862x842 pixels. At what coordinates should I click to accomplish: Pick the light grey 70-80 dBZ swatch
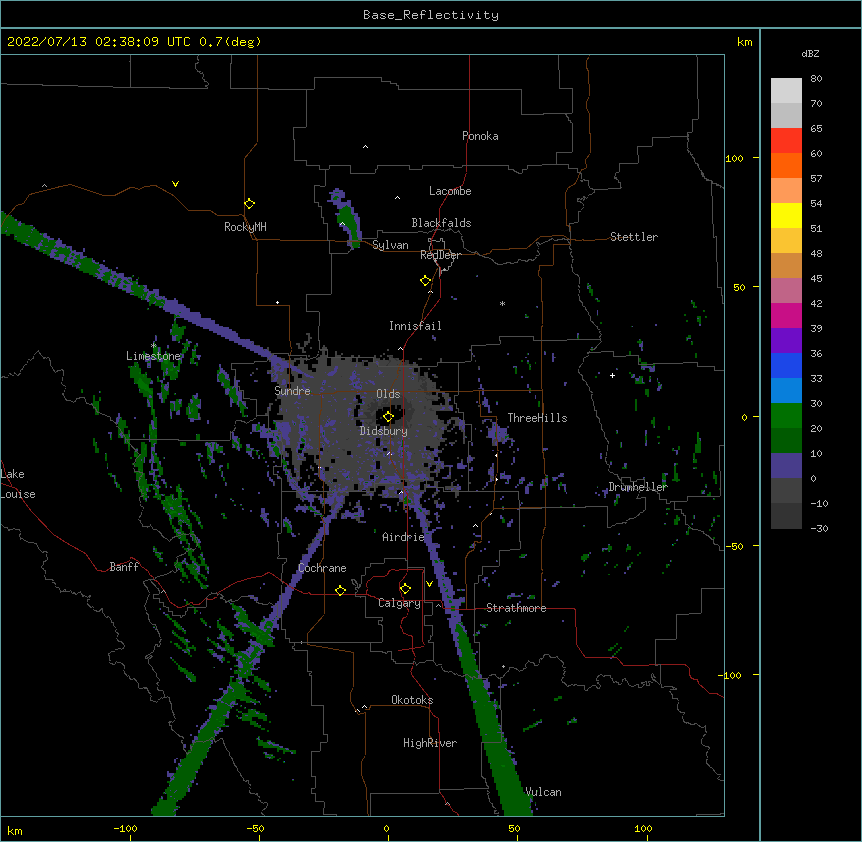tap(786, 91)
